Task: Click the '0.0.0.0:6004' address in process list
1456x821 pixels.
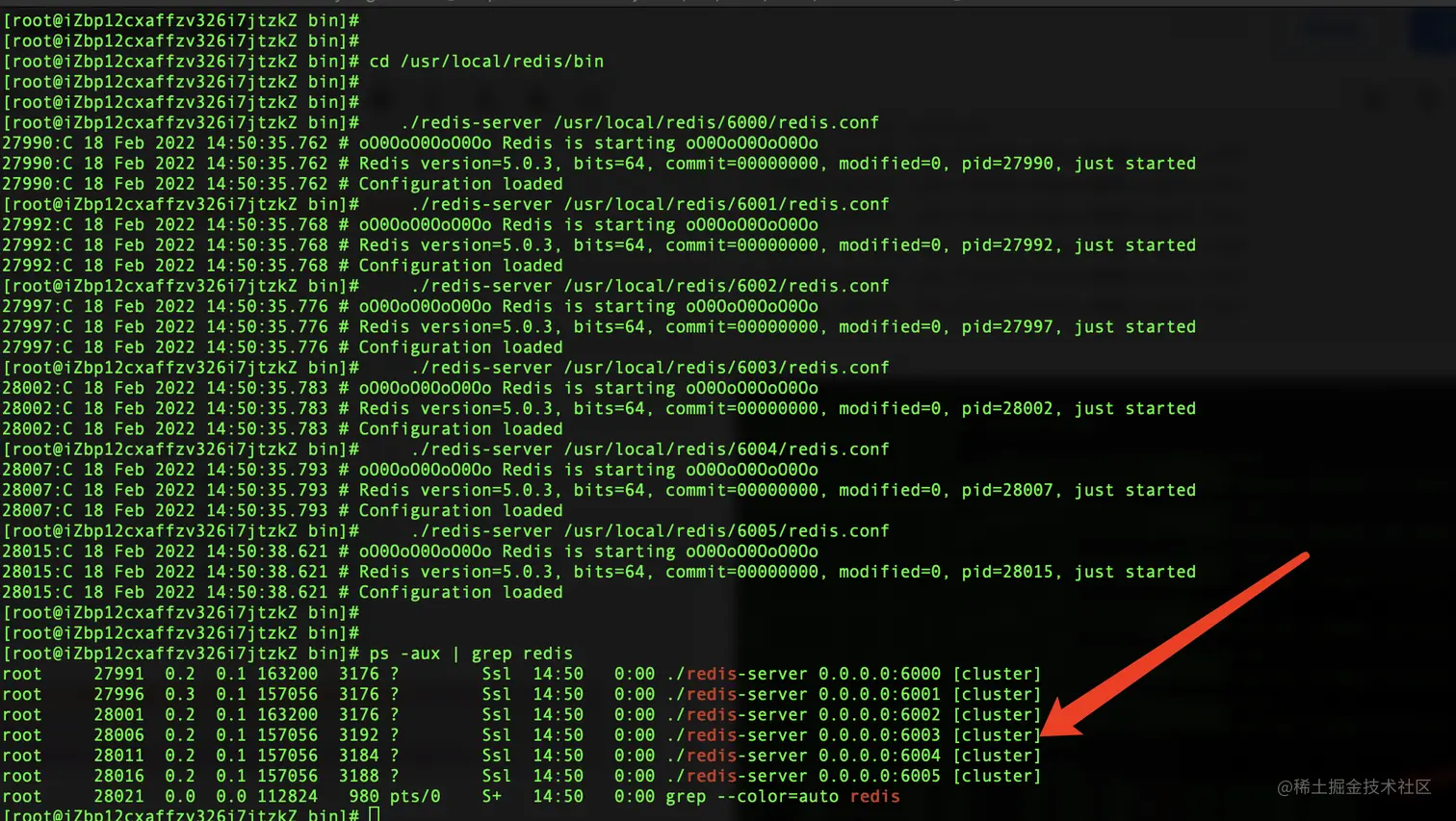Action: 880,756
